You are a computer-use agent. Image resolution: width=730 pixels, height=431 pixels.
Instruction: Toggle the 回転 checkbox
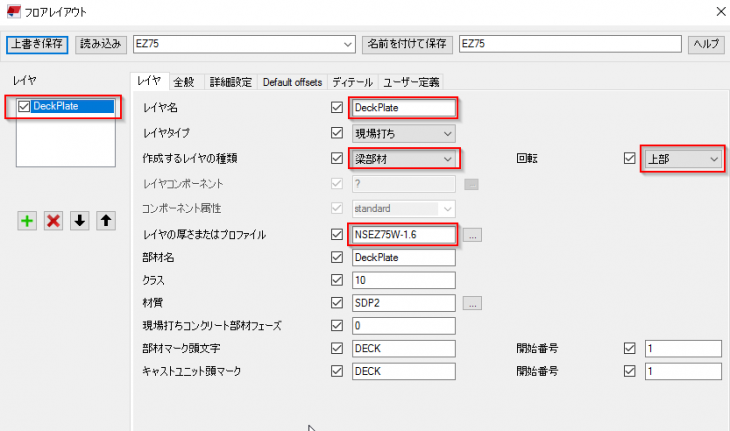pyautogui.click(x=629, y=158)
